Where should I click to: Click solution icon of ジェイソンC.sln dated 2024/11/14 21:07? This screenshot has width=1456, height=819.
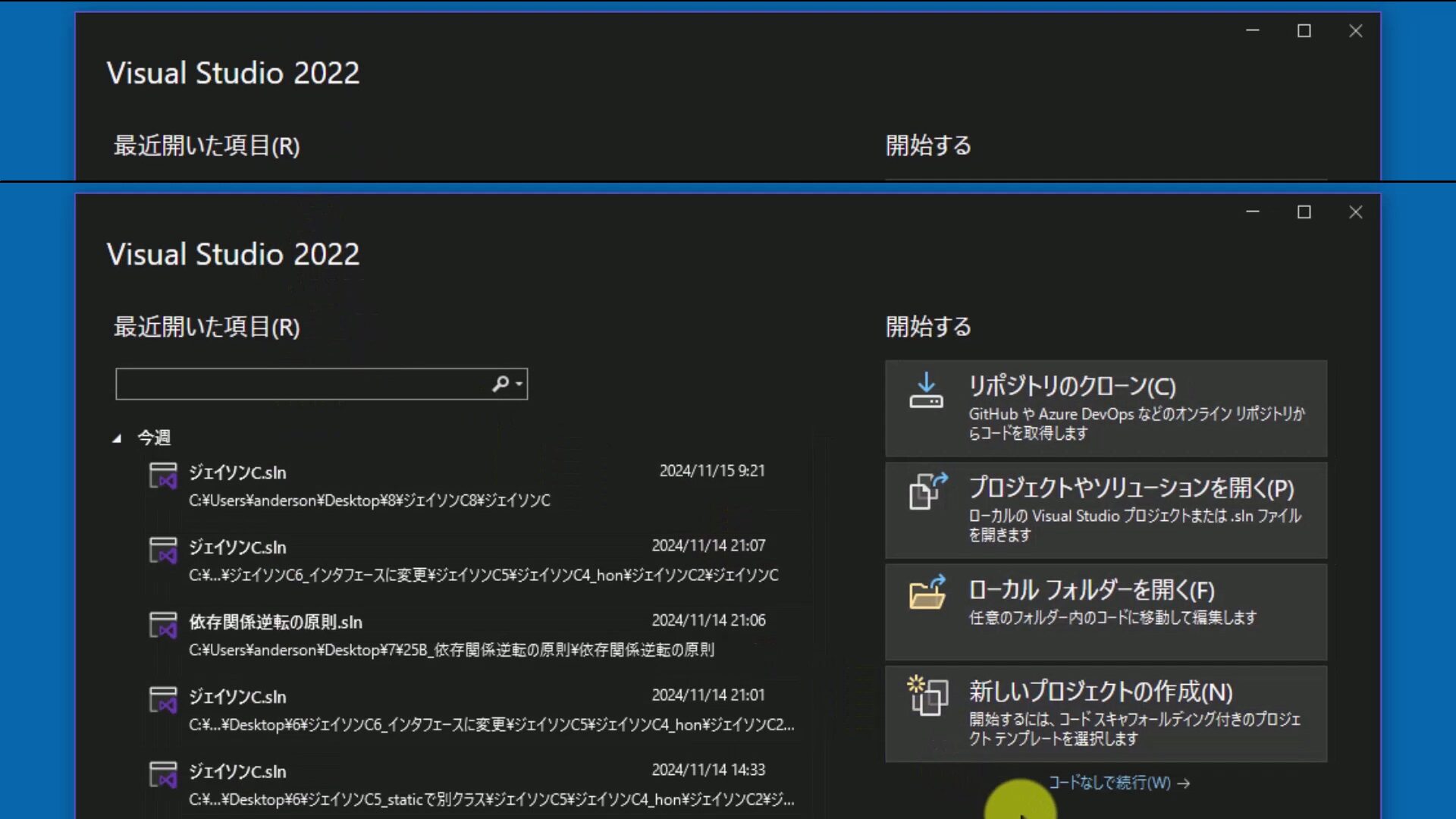point(163,551)
